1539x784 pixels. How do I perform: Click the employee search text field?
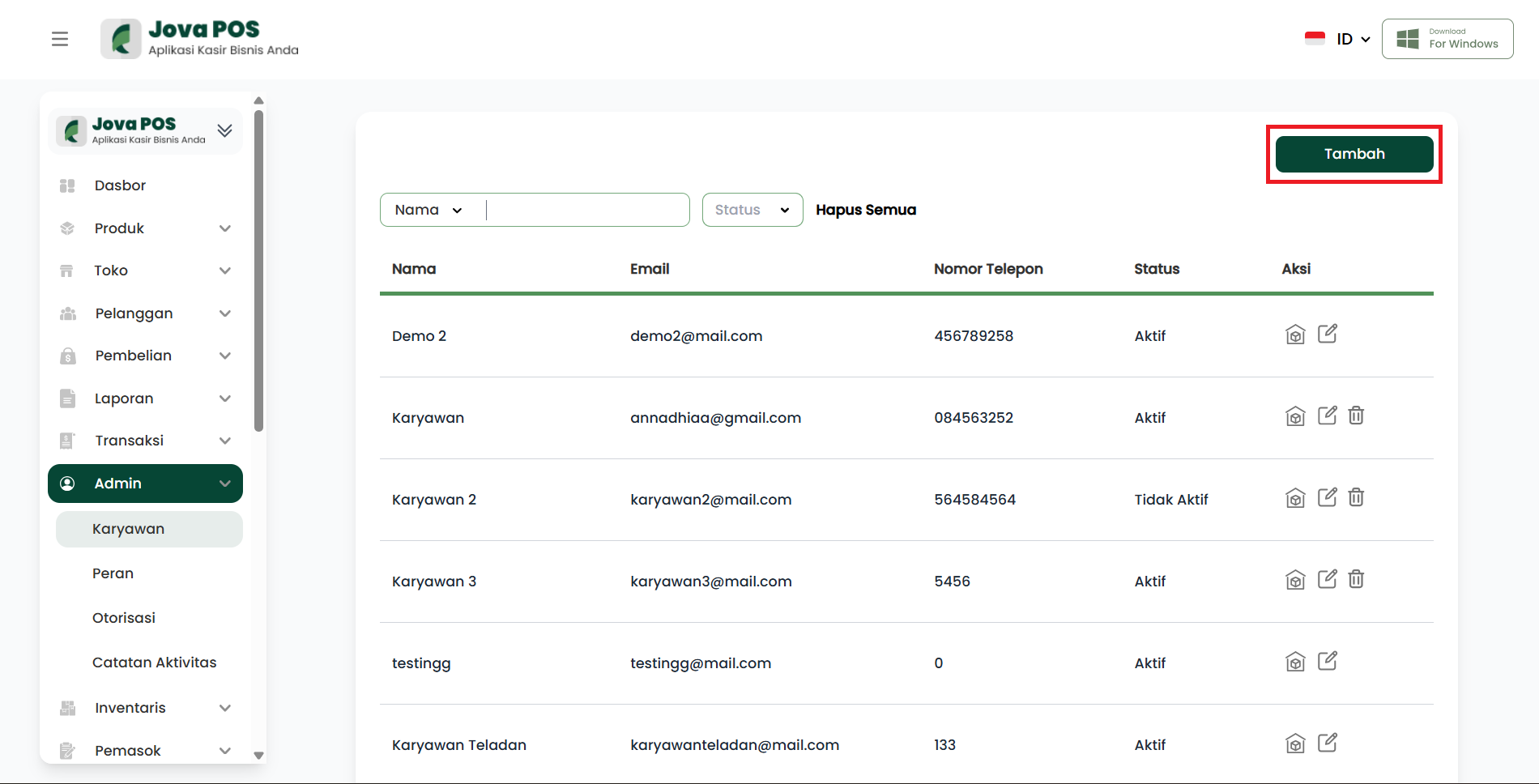586,210
